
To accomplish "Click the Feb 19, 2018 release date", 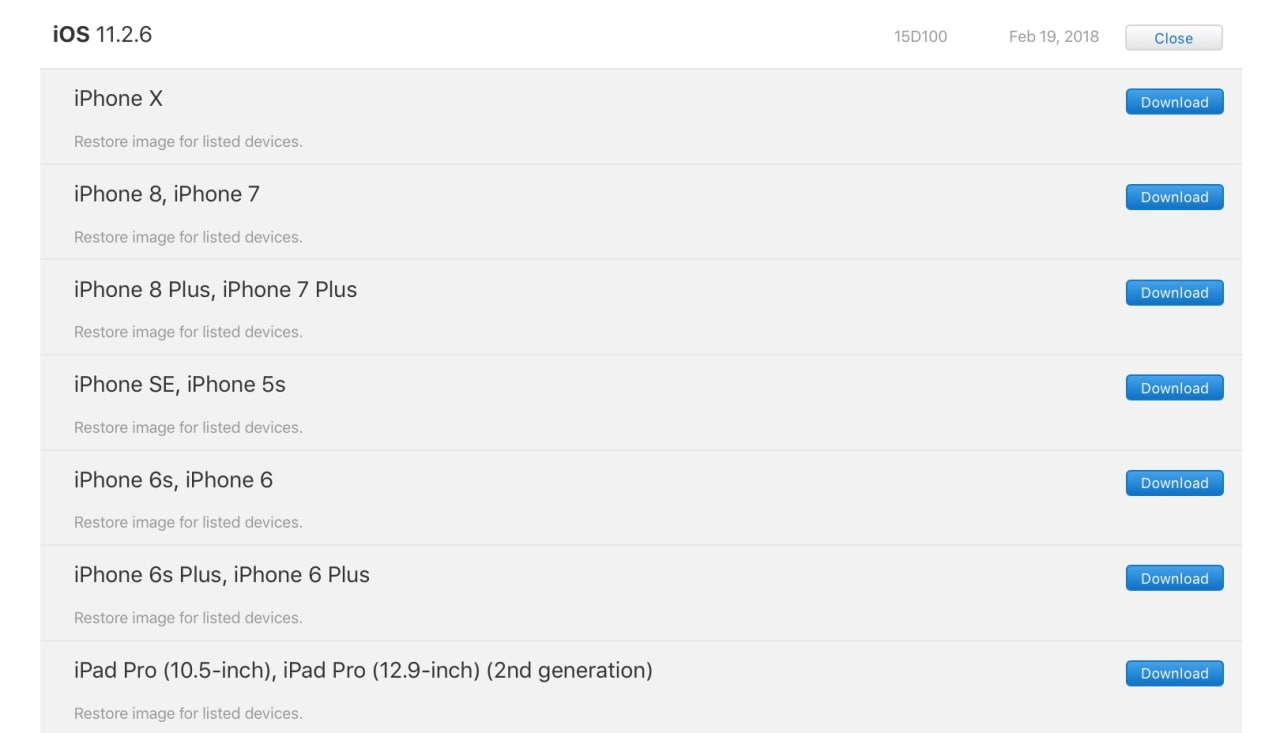I will tap(1053, 37).
